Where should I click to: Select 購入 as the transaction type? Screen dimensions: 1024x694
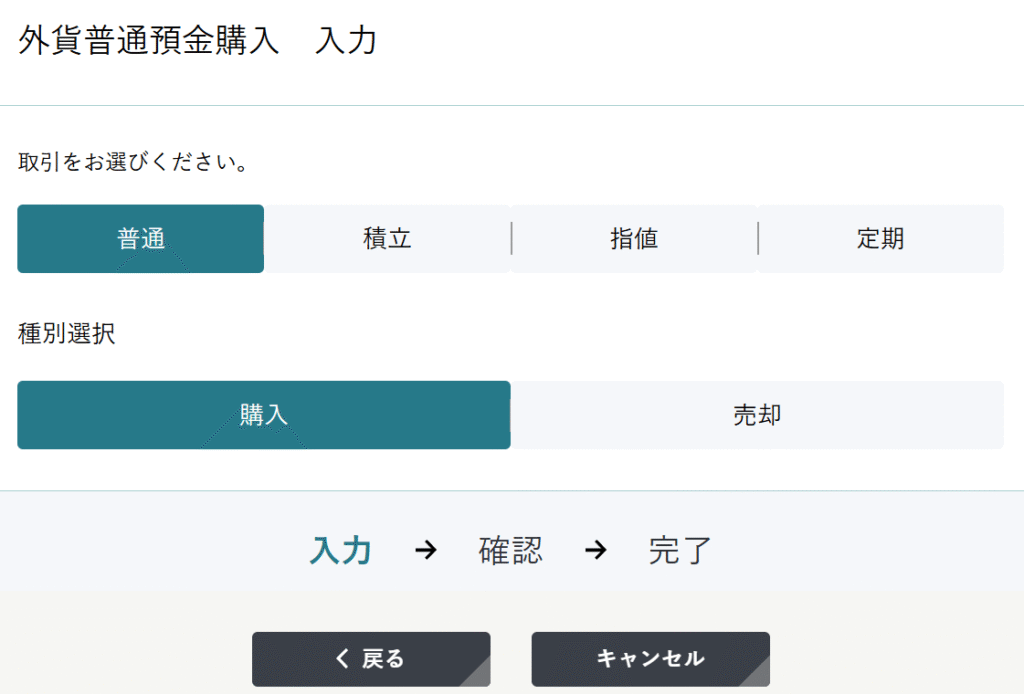264,415
